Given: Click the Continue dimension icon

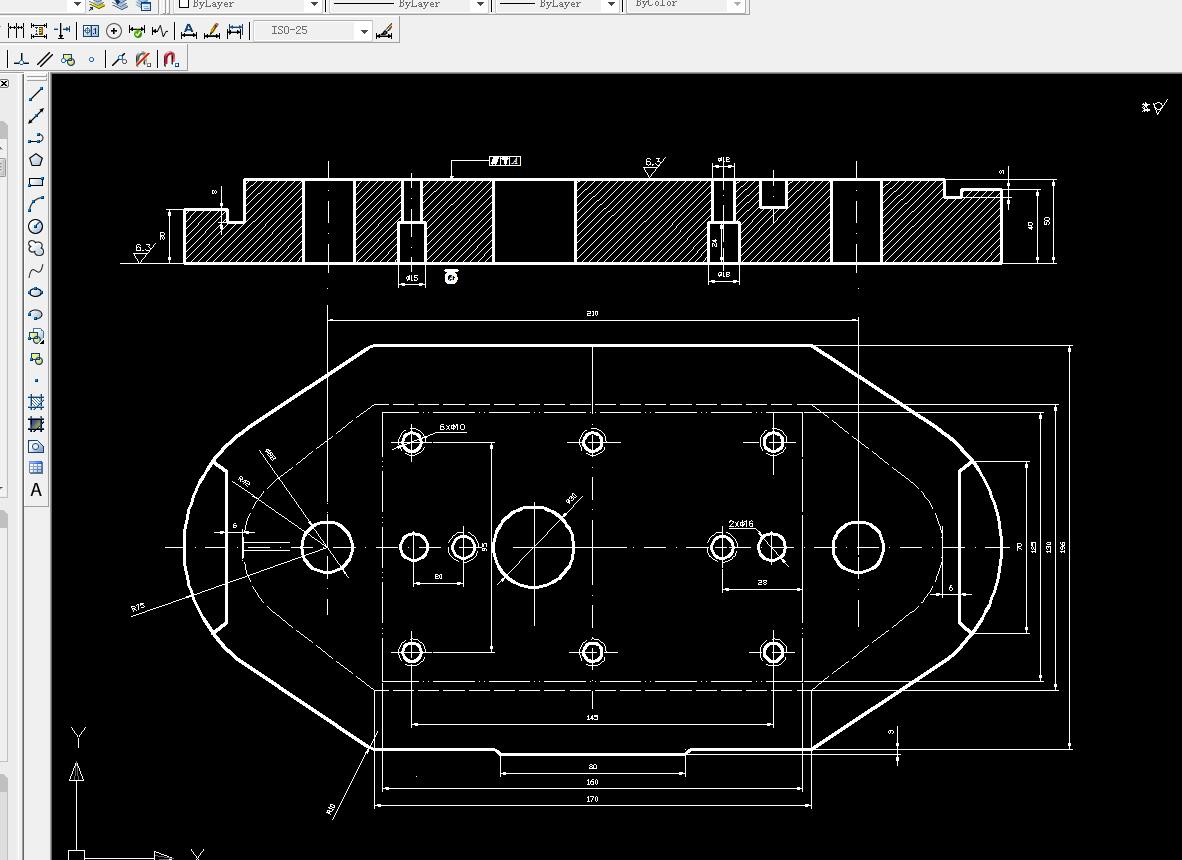Looking at the screenshot, I should click(x=16, y=31).
